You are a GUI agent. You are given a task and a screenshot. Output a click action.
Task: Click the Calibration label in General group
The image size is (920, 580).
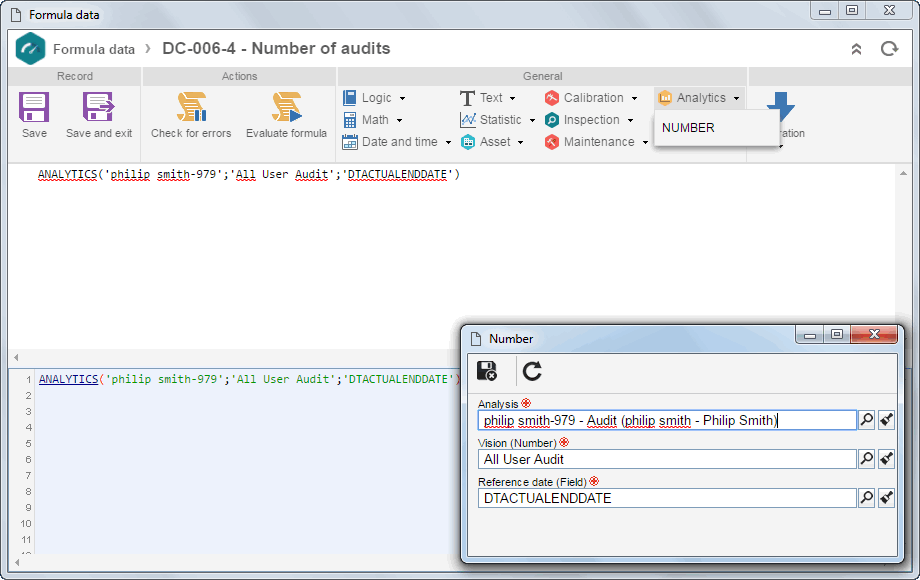click(x=594, y=98)
